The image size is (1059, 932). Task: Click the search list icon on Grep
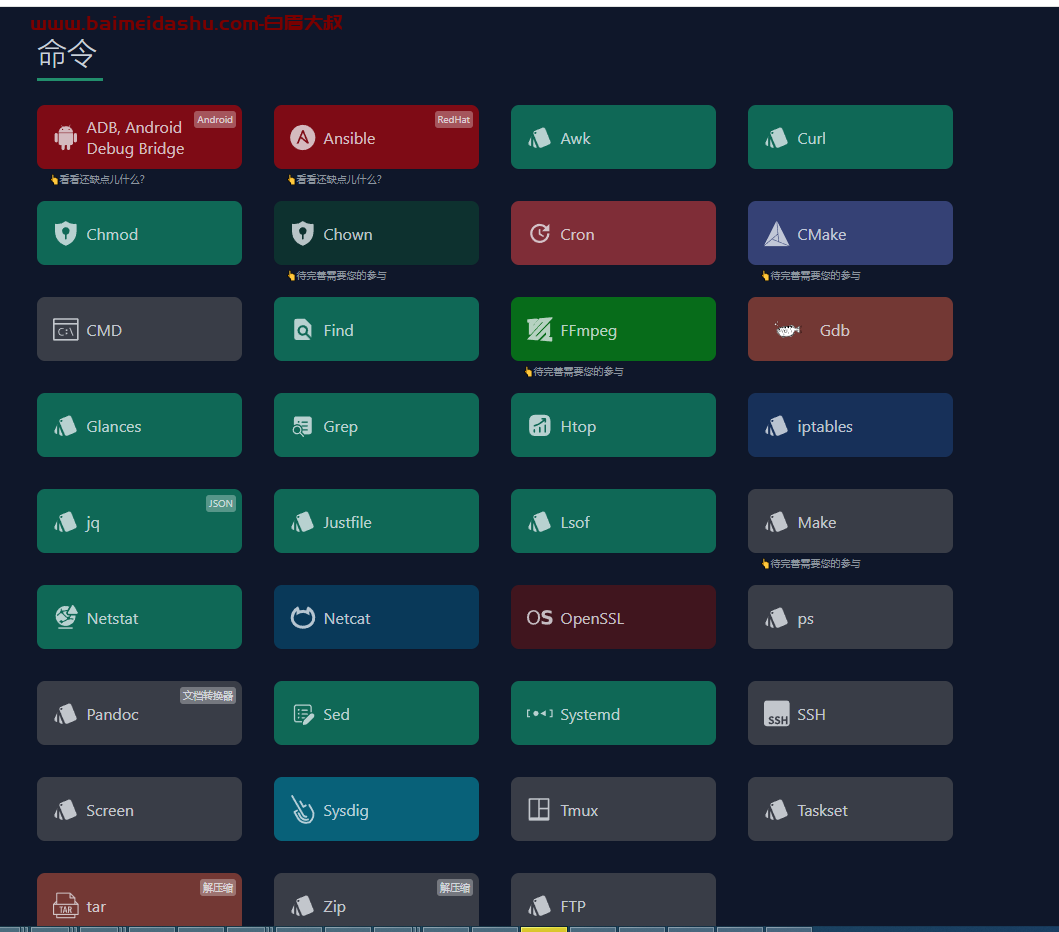pos(302,426)
